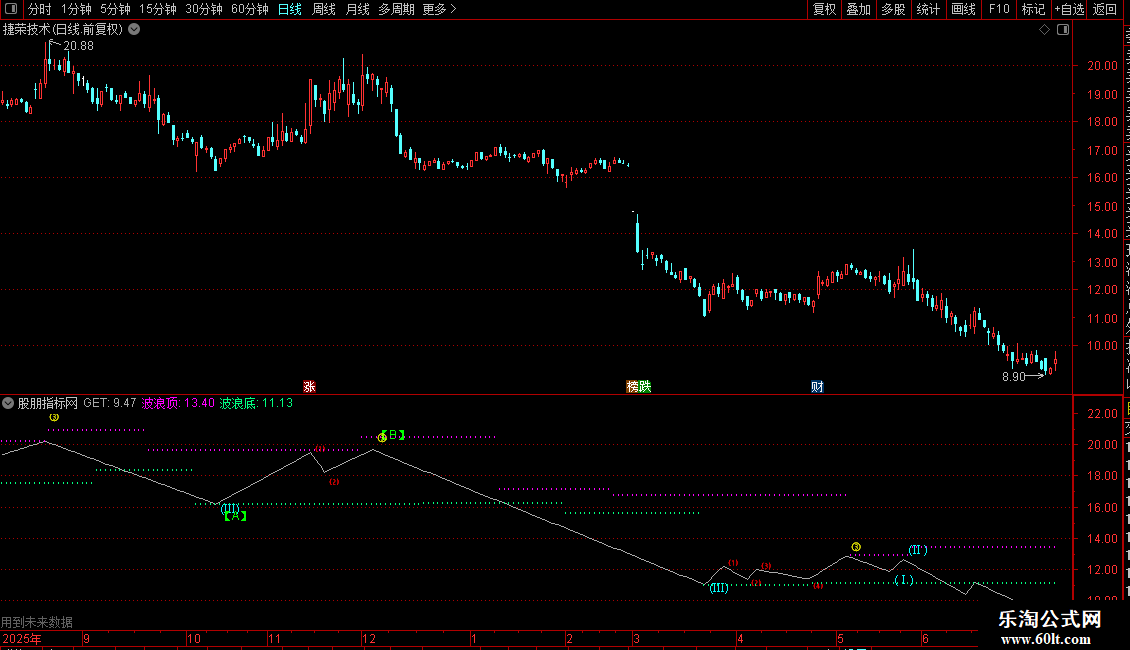
Task: Expand the 更多 periods menu
Action: tap(439, 9)
